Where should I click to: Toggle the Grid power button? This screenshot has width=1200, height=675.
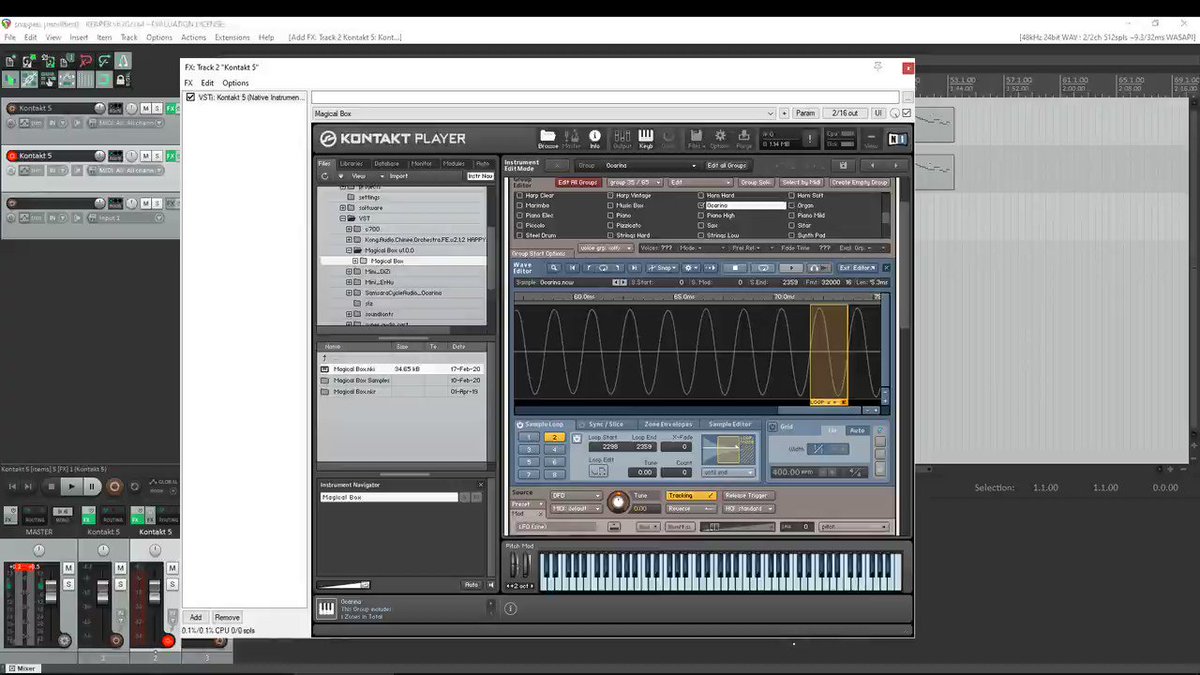[x=772, y=426]
